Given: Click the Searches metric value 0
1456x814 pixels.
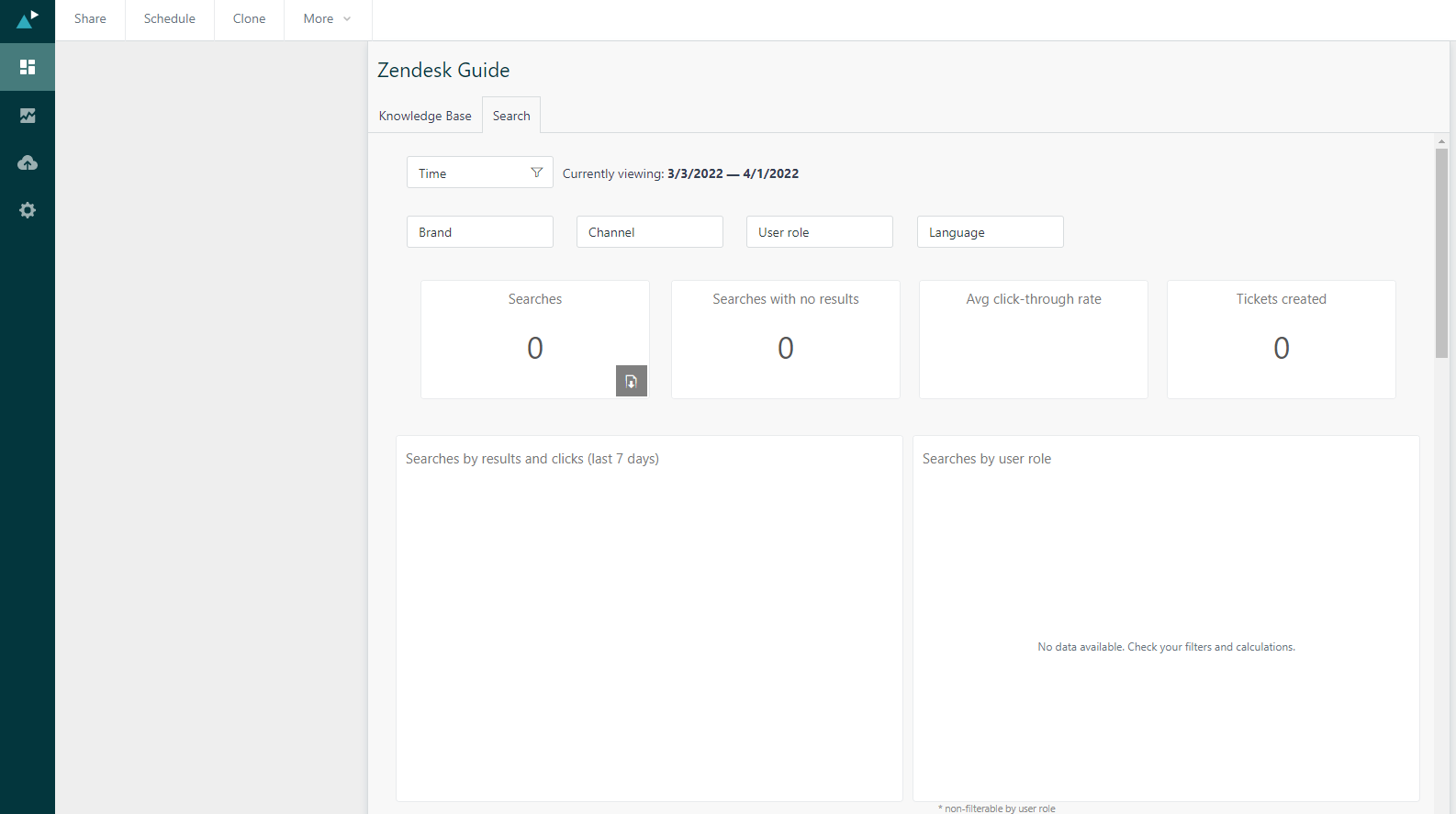Looking at the screenshot, I should pos(535,348).
